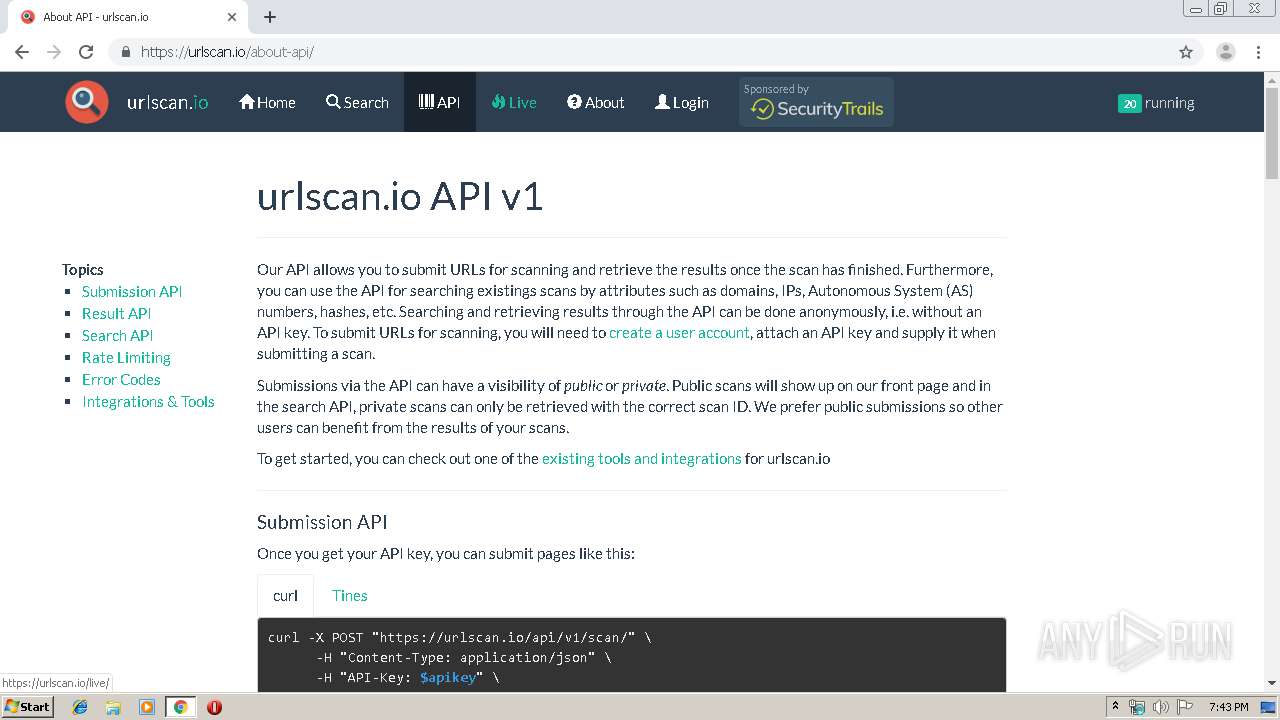Open existing tools and integrations link
The image size is (1280, 720).
pyautogui.click(x=641, y=459)
